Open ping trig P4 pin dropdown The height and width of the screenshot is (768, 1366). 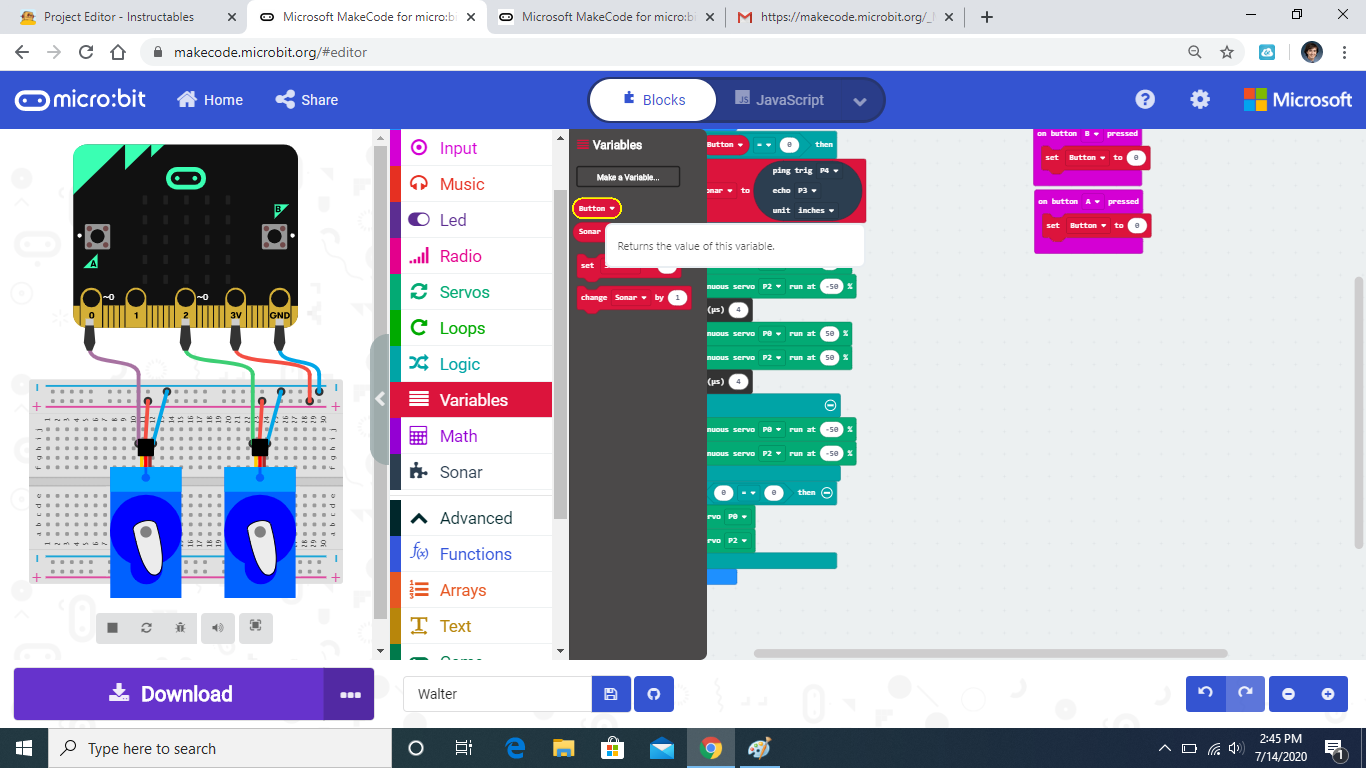[828, 170]
